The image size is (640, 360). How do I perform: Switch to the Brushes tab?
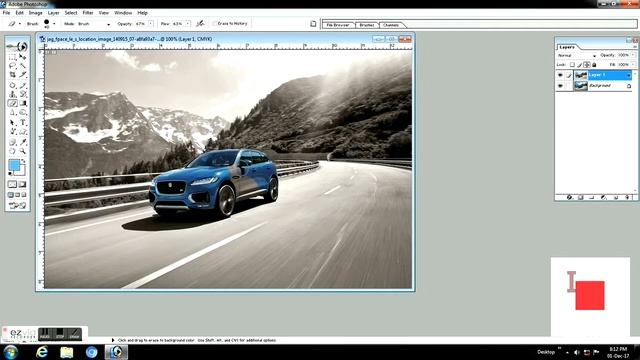367,25
